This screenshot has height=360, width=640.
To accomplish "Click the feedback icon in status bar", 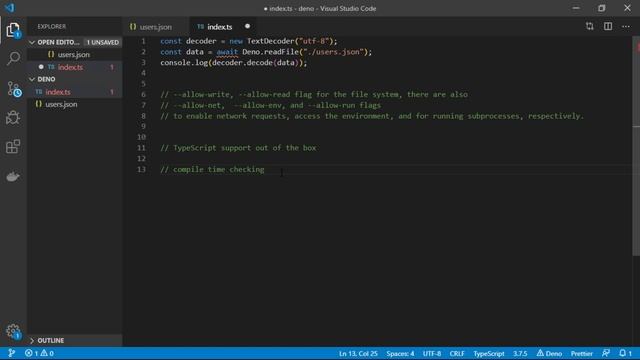I will (606, 353).
